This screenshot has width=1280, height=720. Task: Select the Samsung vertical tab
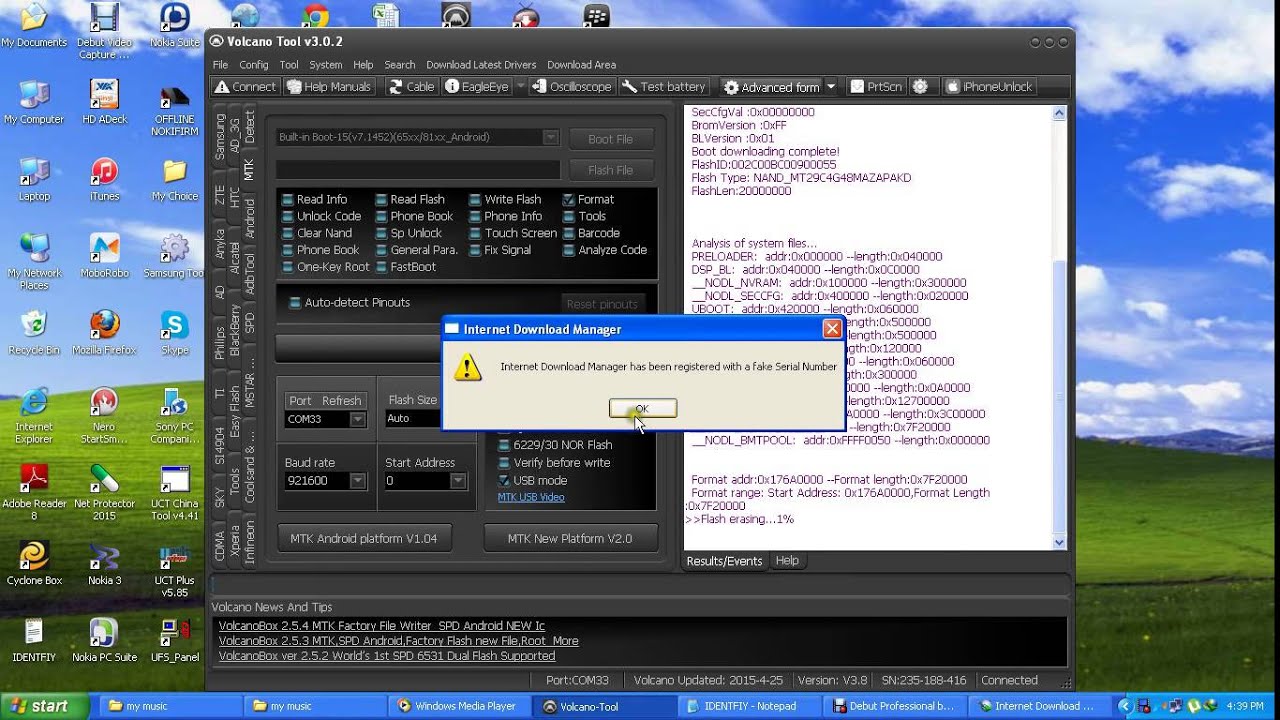point(220,137)
